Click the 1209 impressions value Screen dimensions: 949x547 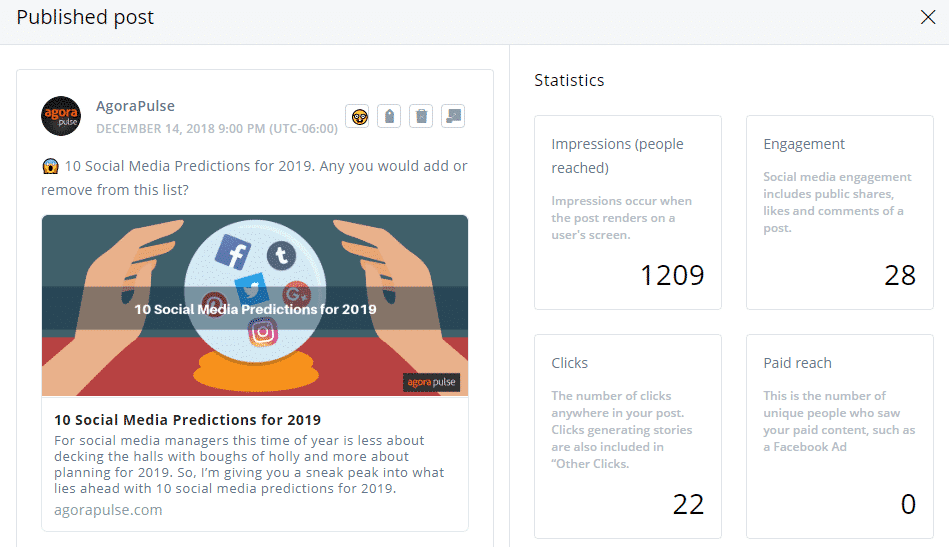point(672,275)
